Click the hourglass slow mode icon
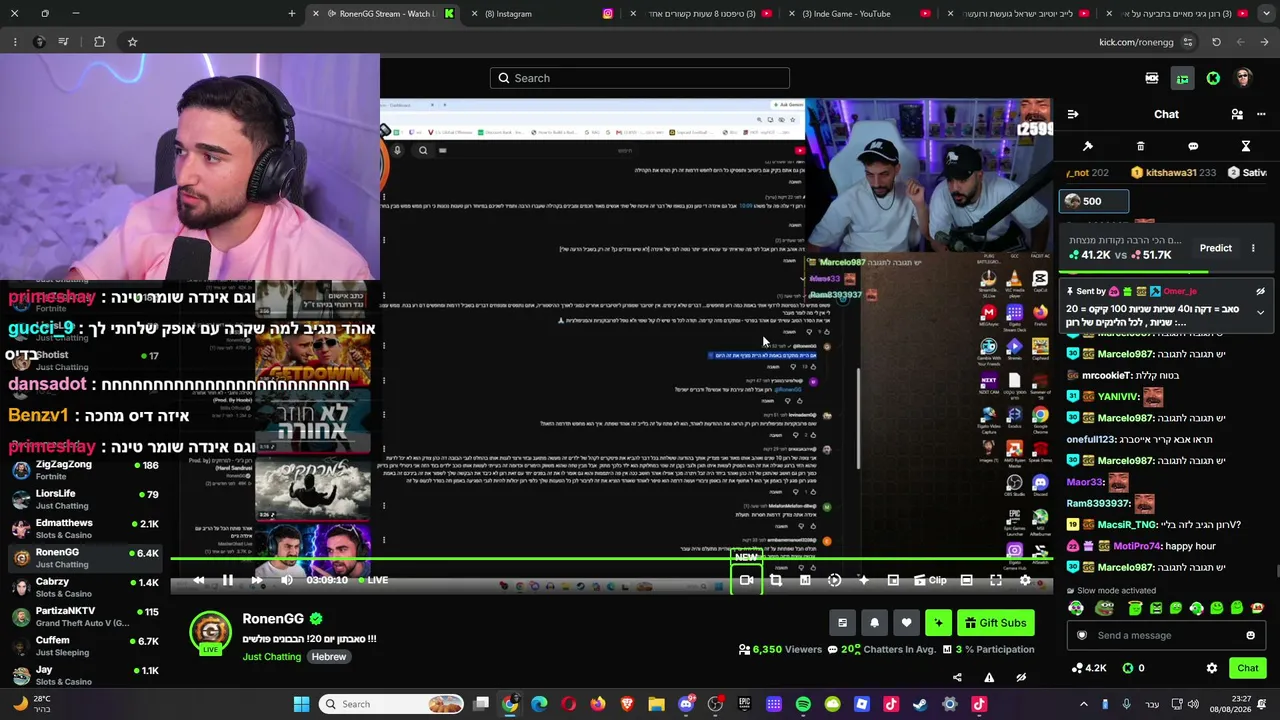 click(x=1246, y=146)
